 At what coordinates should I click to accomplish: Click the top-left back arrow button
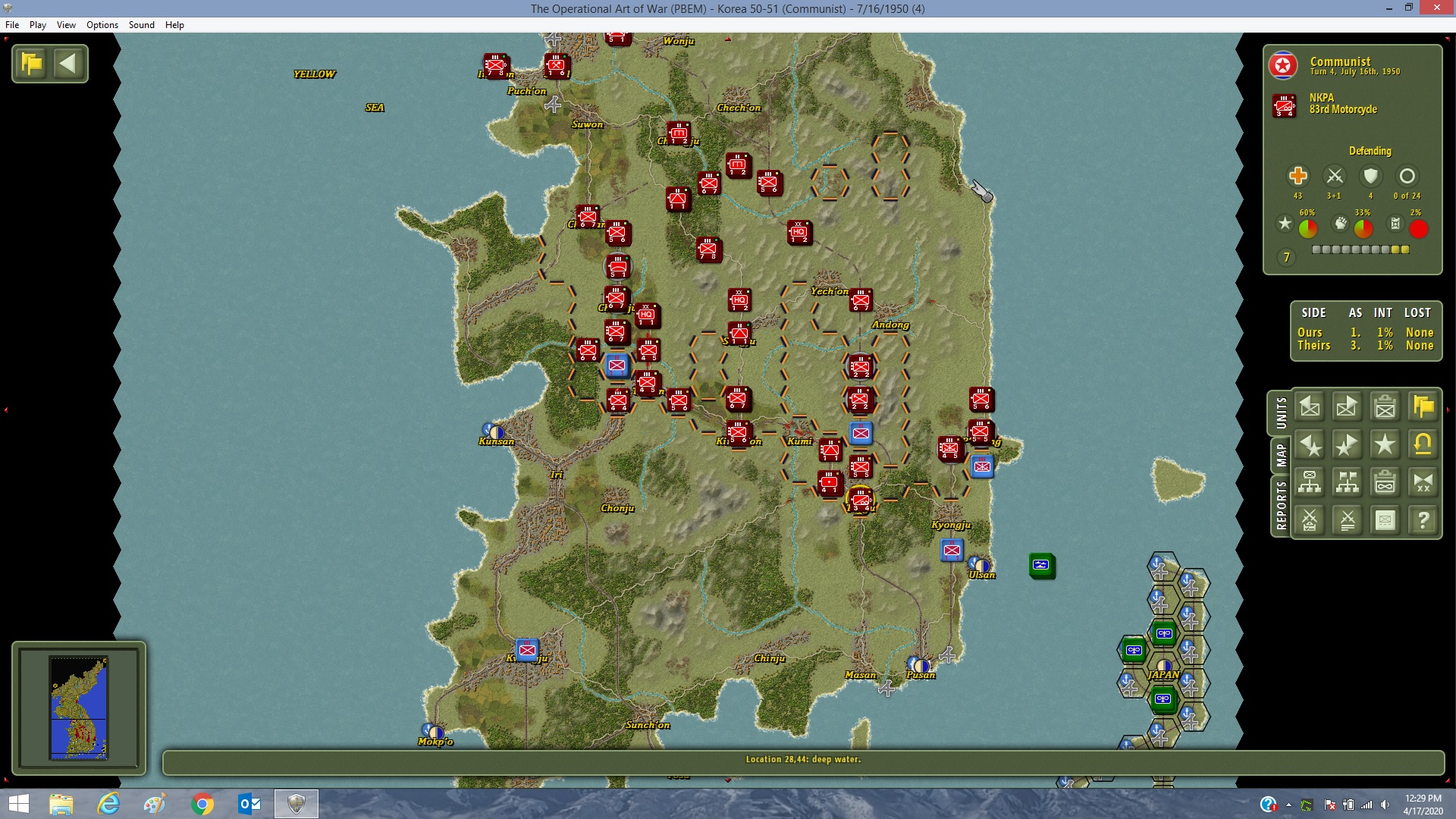(x=68, y=63)
